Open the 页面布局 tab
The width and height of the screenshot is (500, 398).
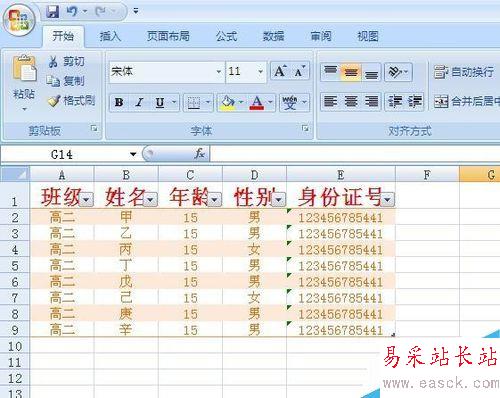coord(168,36)
